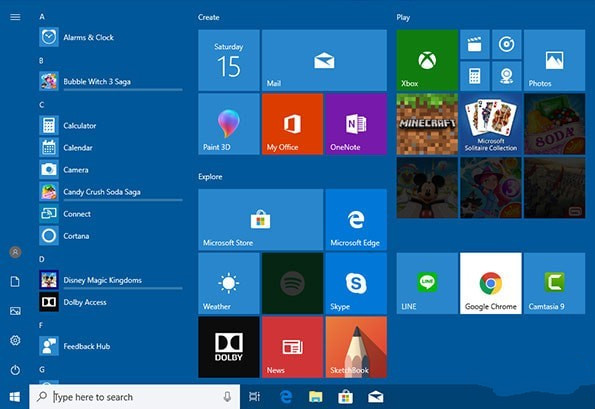Open the LINE app tile
Screen dimensions: 595x409
pos(427,283)
